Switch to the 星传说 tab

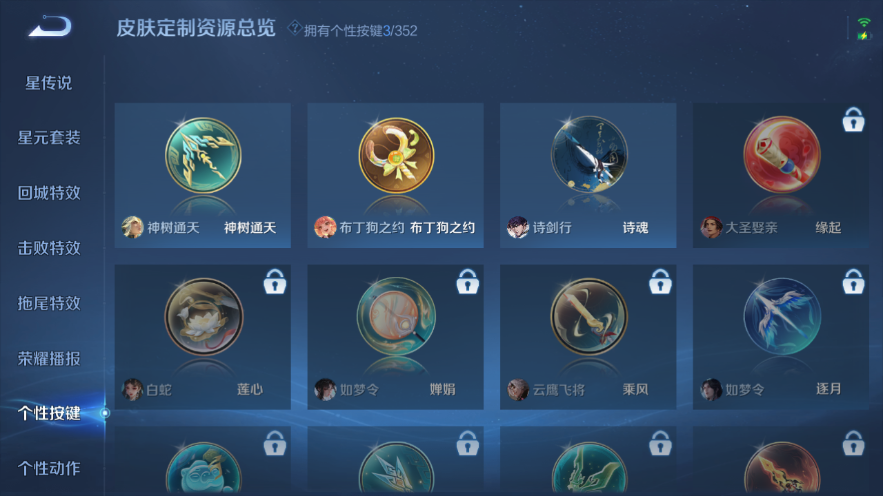(48, 83)
